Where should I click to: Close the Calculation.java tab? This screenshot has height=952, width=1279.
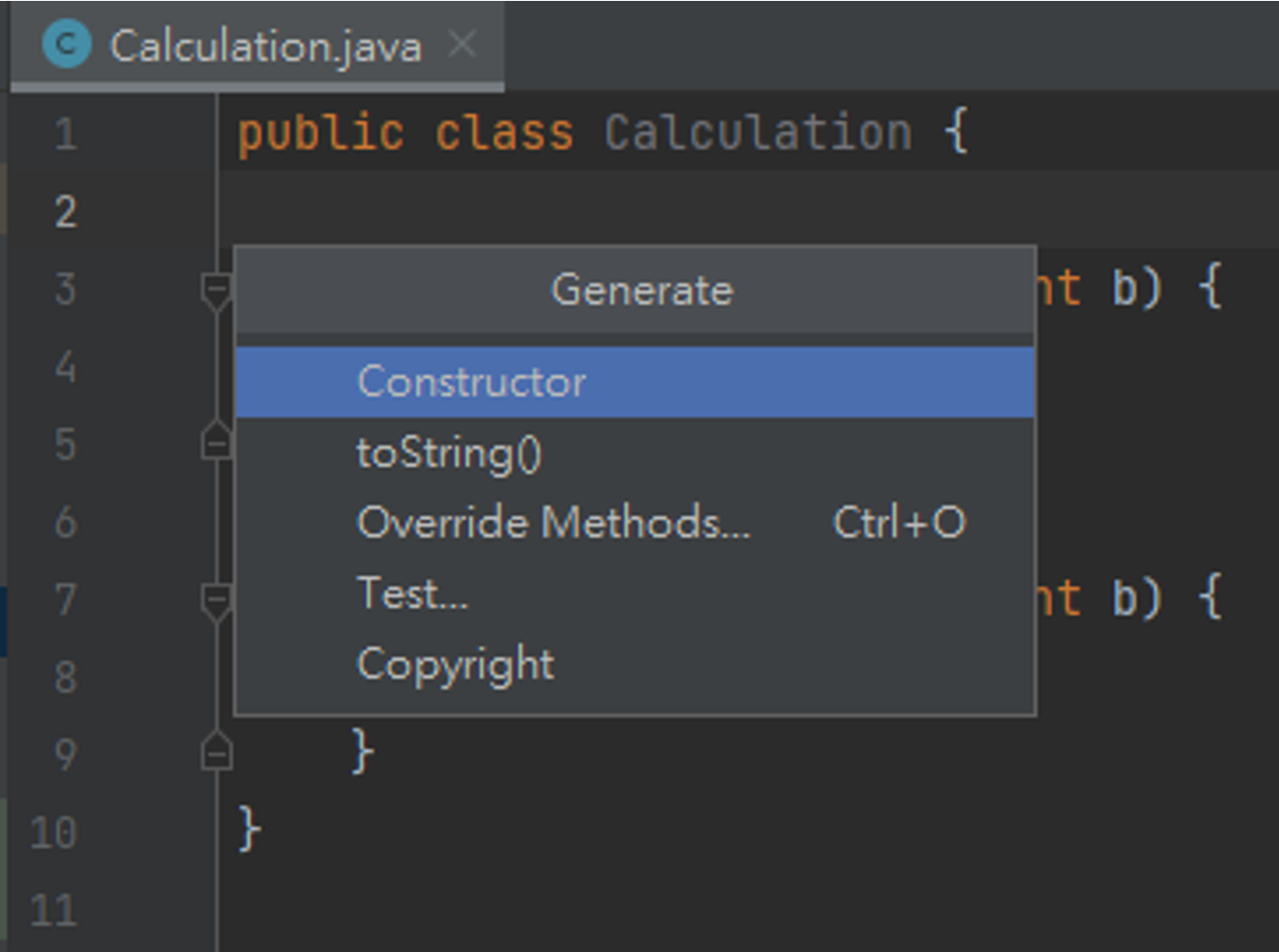pos(462,44)
